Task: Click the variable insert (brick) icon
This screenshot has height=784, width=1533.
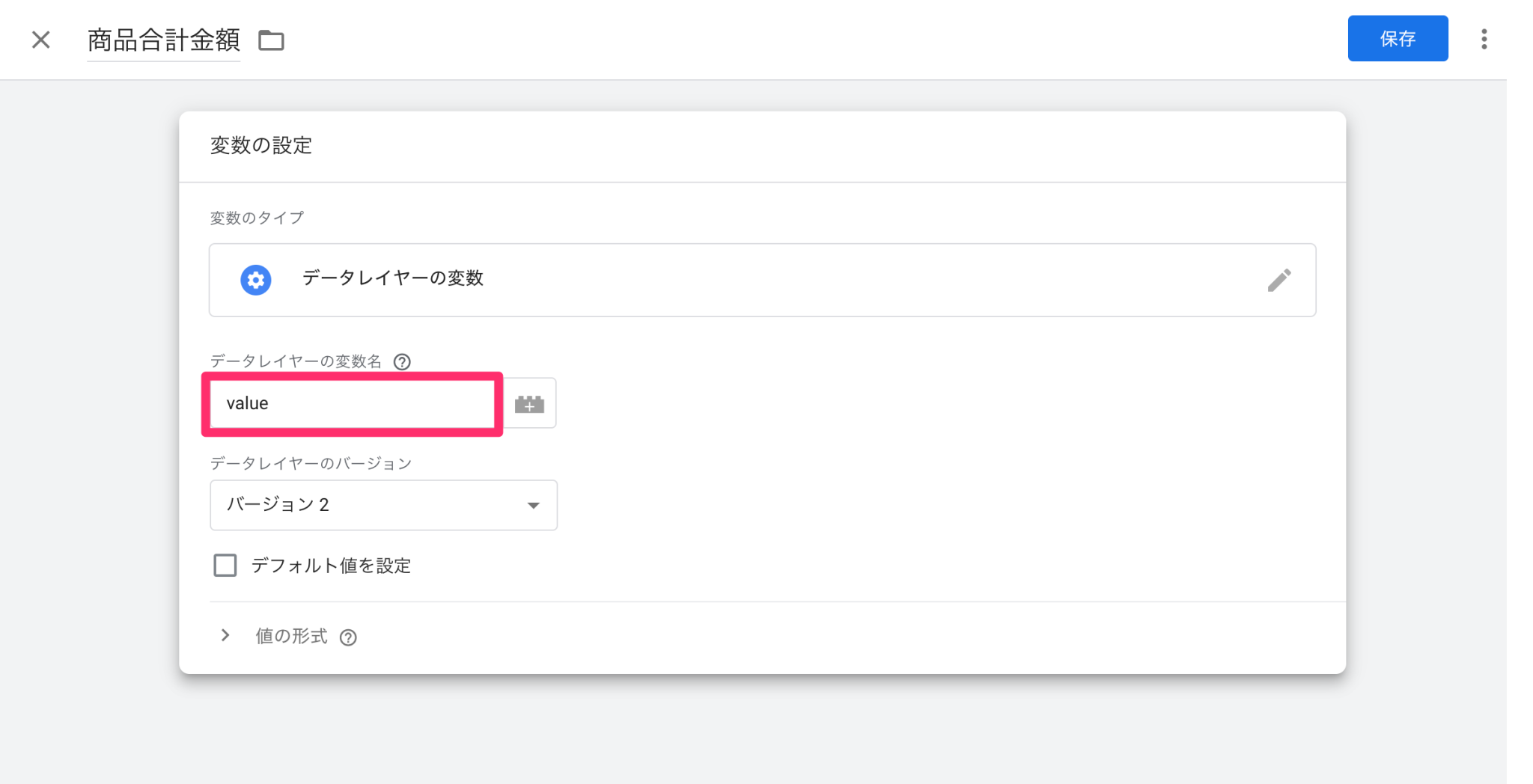Action: click(x=529, y=403)
